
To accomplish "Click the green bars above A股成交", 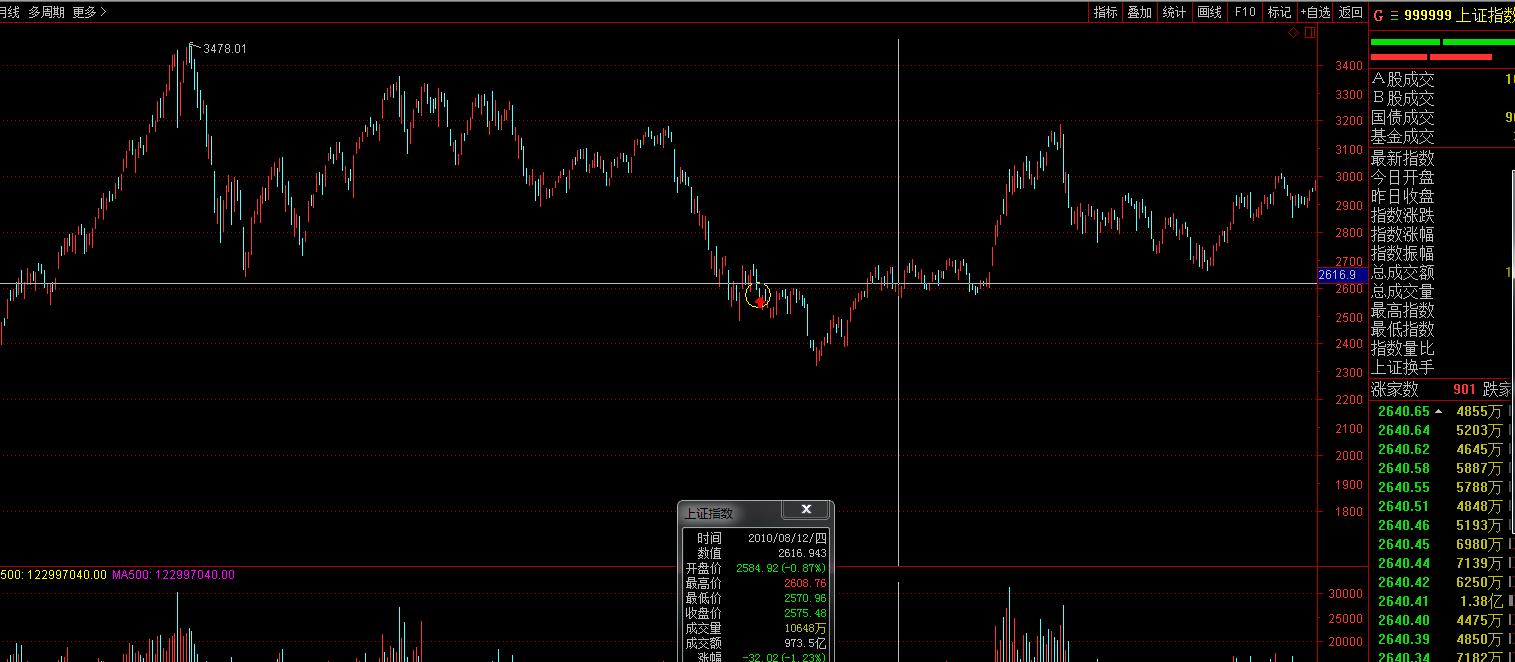I will click(x=1442, y=42).
